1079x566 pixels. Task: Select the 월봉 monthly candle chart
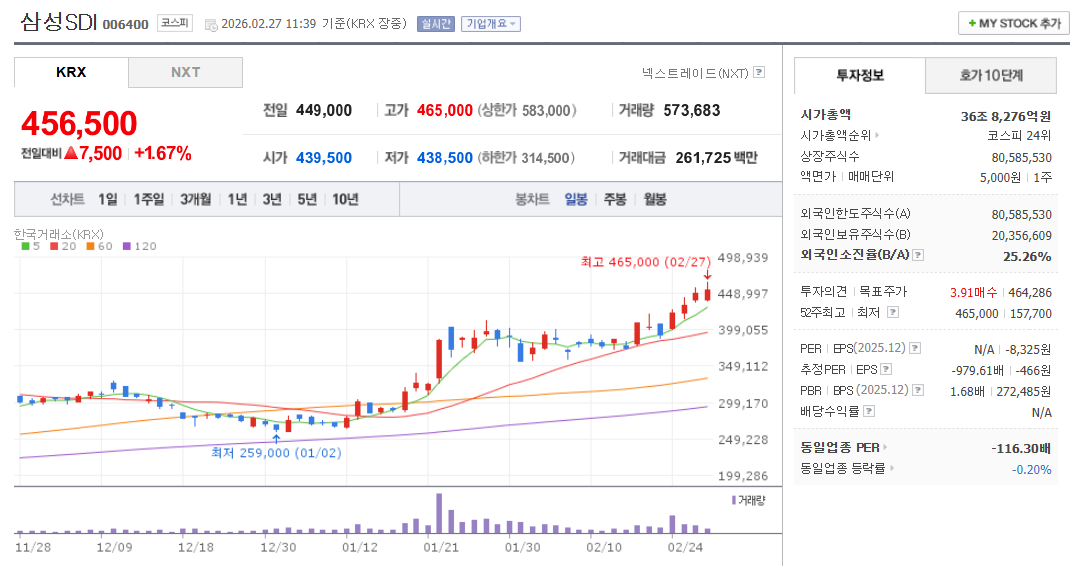(x=655, y=199)
